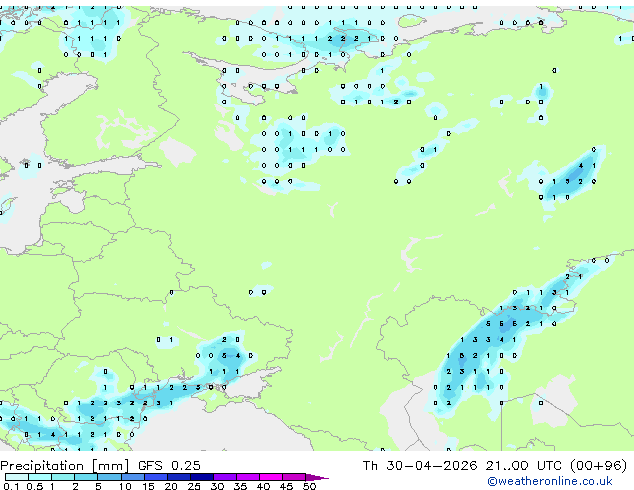Click the (00+96) forecast hour label

[x=598, y=465]
